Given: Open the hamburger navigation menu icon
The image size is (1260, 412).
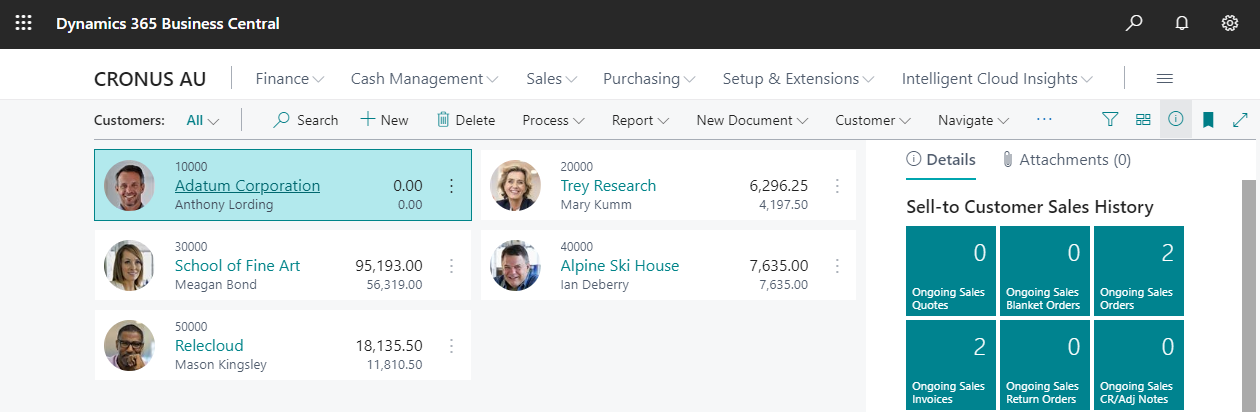Looking at the screenshot, I should (1164, 79).
